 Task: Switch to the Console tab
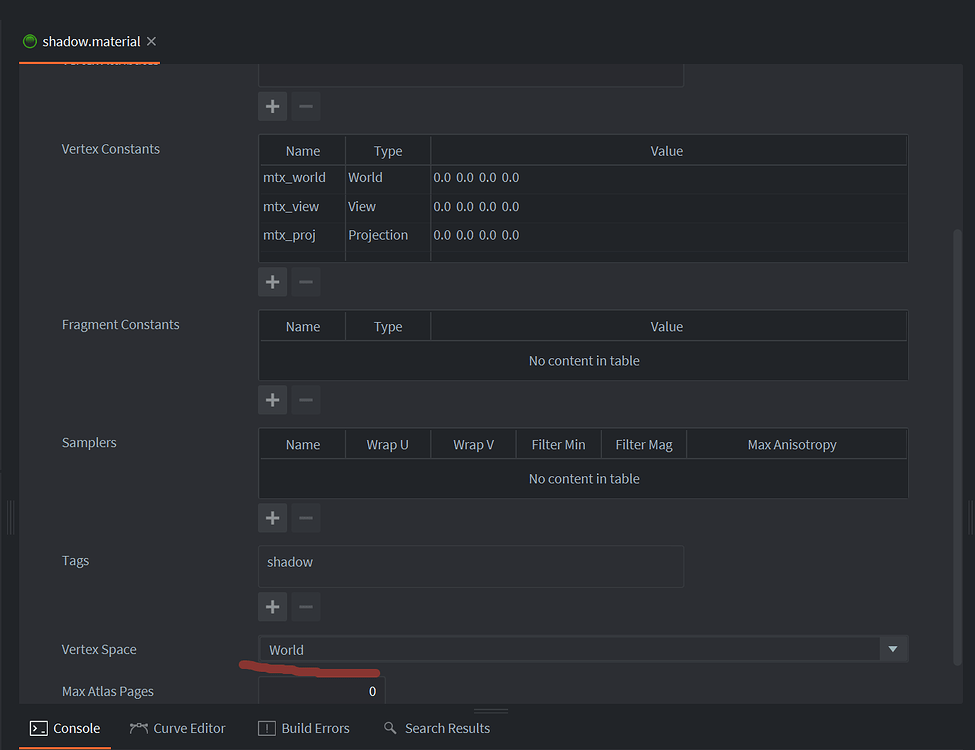66,728
